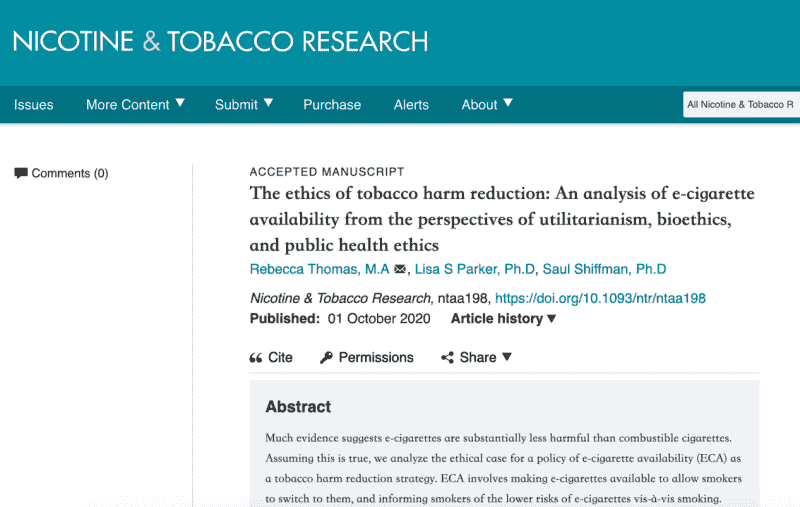Click the Abstract heading
The width and height of the screenshot is (800, 507).
[x=298, y=407]
